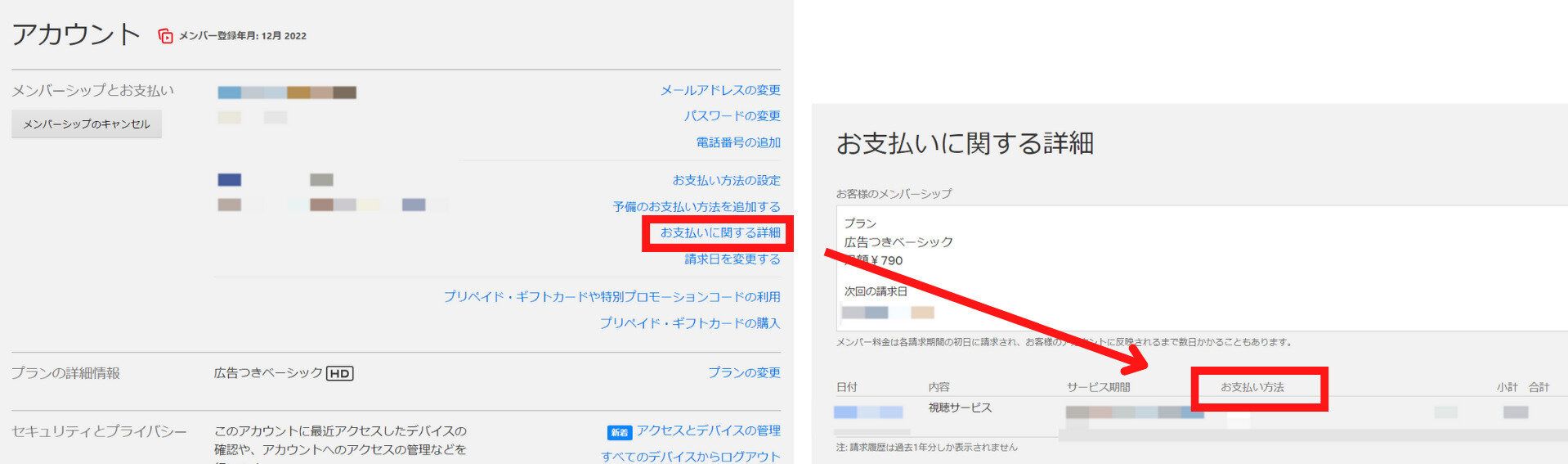
Task: Click the 視聴サービス billing row entry
Action: pos(960,408)
